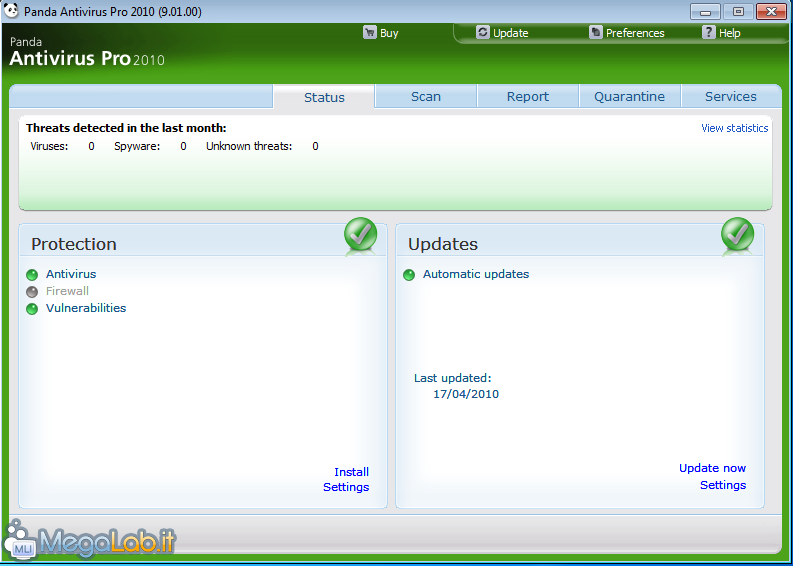Click the Help question mark icon
The width and height of the screenshot is (793, 566).
click(x=709, y=32)
